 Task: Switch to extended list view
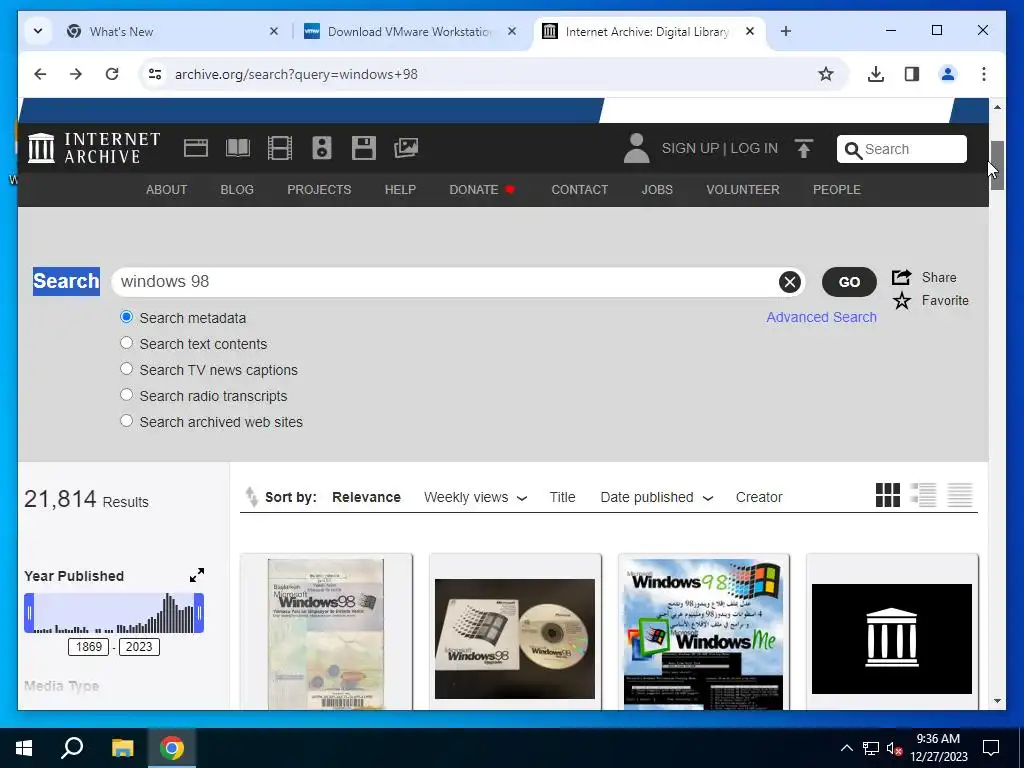923,495
